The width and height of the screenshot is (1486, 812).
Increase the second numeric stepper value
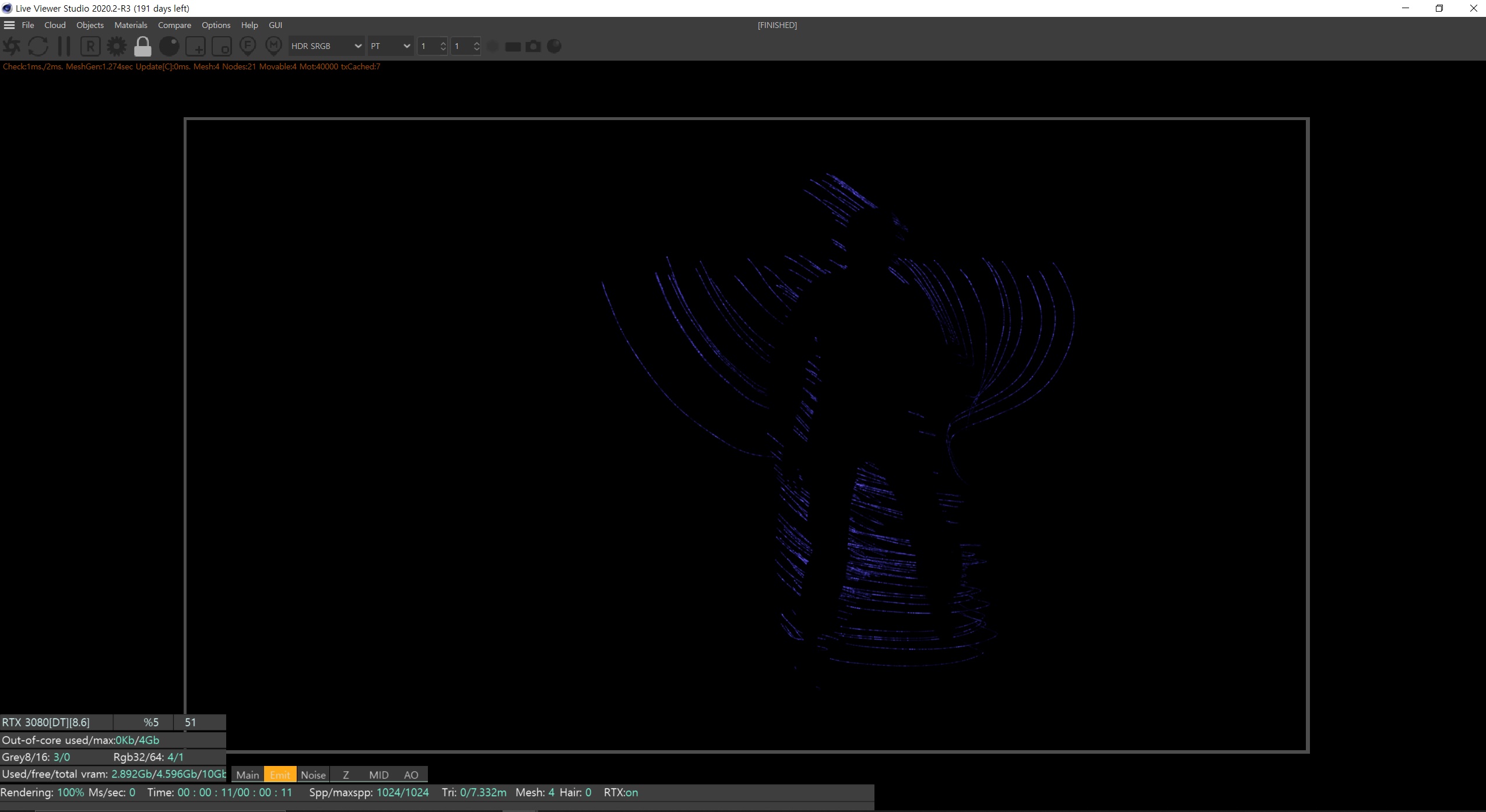click(476, 42)
